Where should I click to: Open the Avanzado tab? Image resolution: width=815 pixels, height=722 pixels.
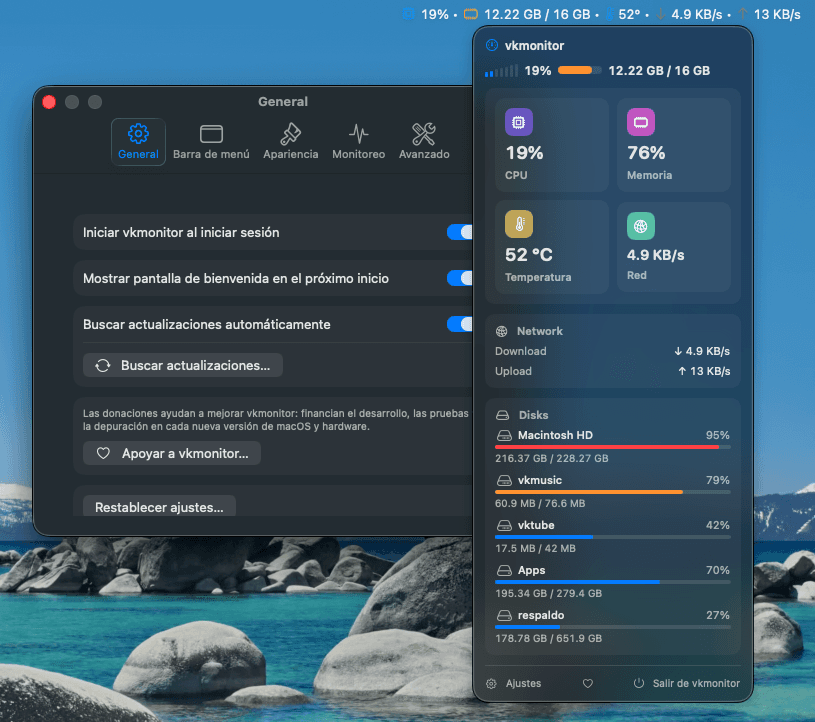tap(424, 141)
